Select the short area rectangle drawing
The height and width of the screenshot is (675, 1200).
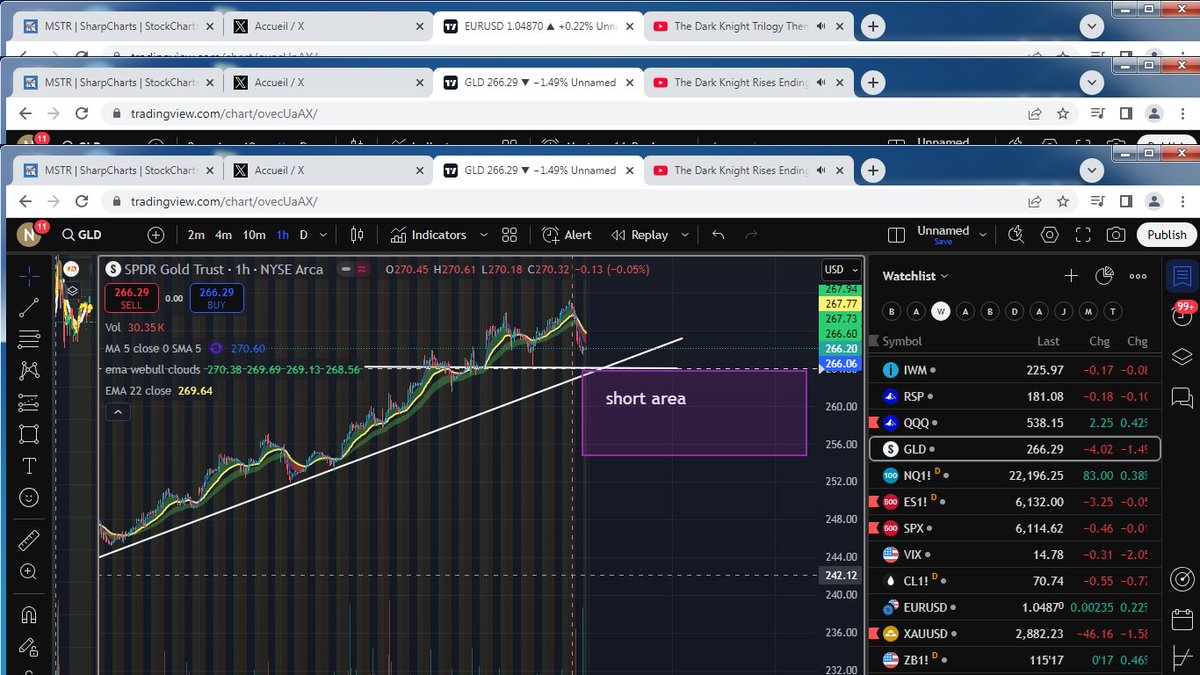(x=694, y=413)
